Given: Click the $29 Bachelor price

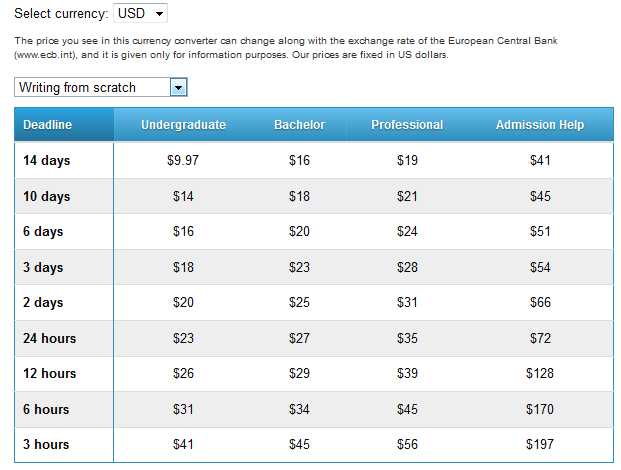Looking at the screenshot, I should pyautogui.click(x=299, y=373).
